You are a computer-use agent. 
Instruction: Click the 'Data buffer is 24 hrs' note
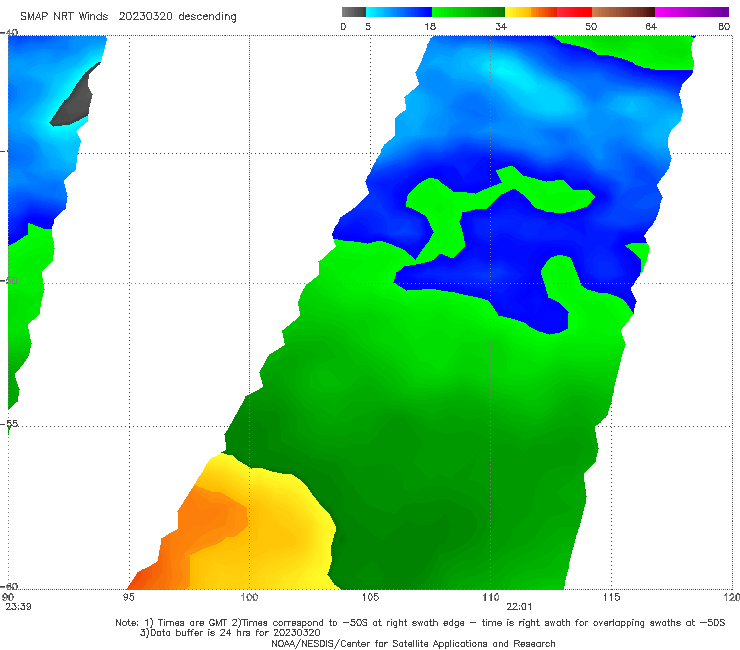click(230, 633)
